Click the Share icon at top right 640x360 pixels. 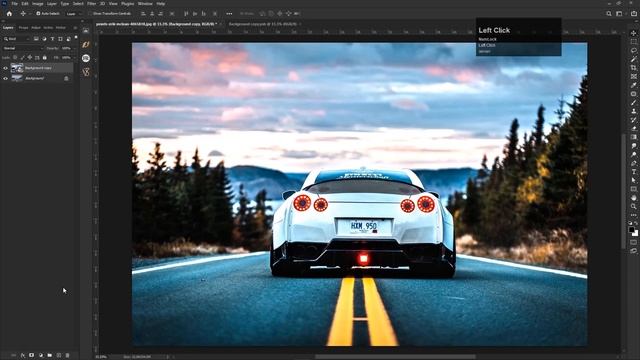(633, 13)
